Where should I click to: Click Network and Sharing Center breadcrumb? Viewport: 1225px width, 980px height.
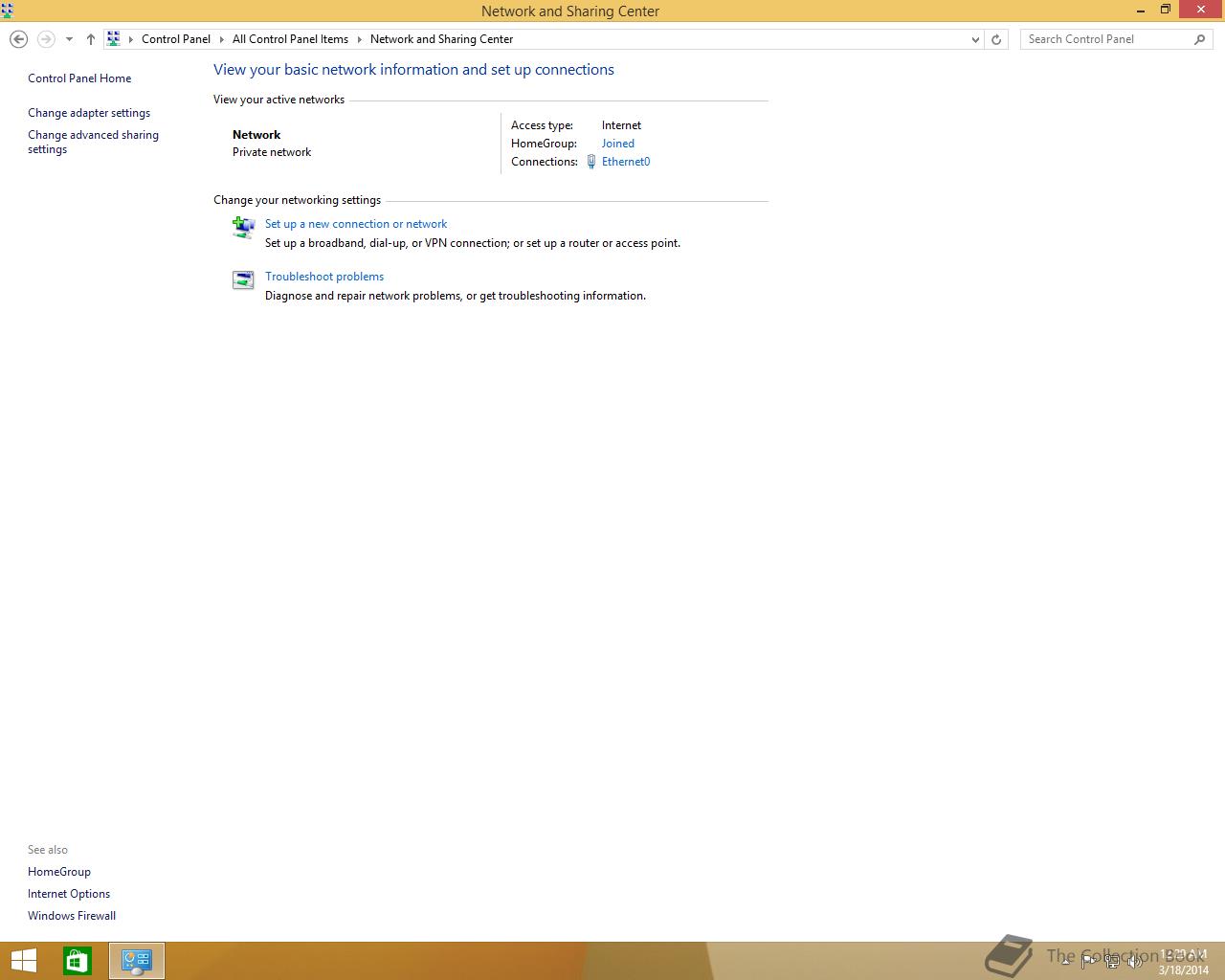pyautogui.click(x=441, y=39)
